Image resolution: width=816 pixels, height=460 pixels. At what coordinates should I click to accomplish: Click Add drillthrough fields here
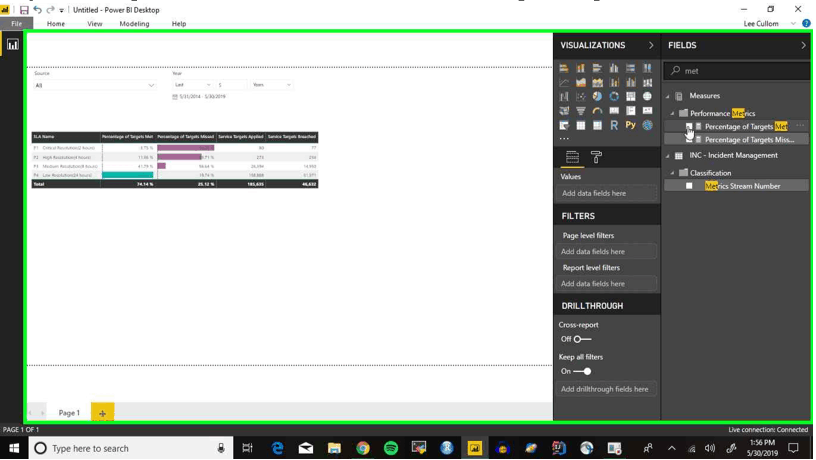607,389
